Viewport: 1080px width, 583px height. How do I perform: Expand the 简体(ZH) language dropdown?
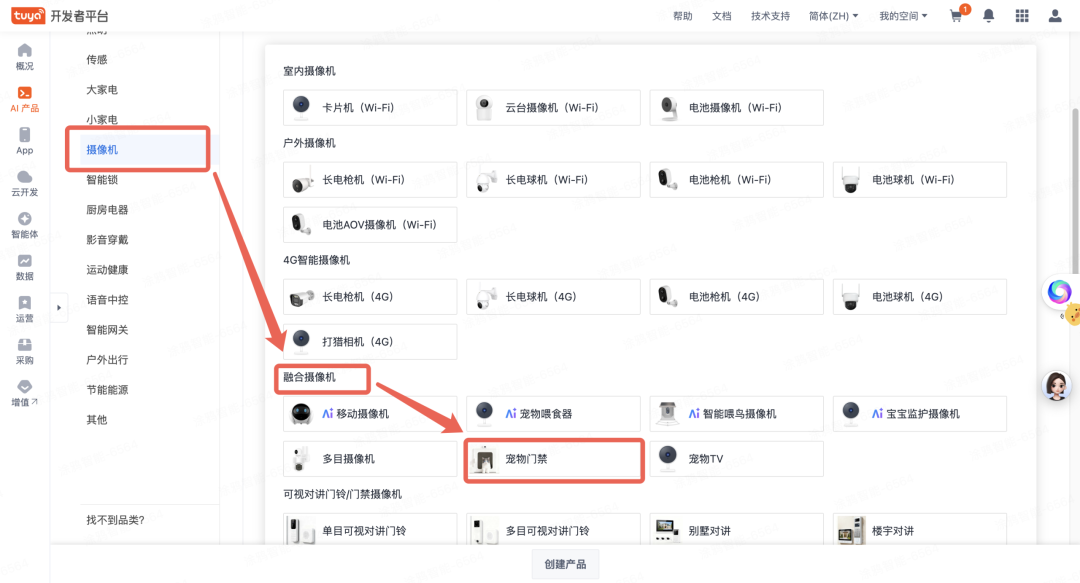833,16
